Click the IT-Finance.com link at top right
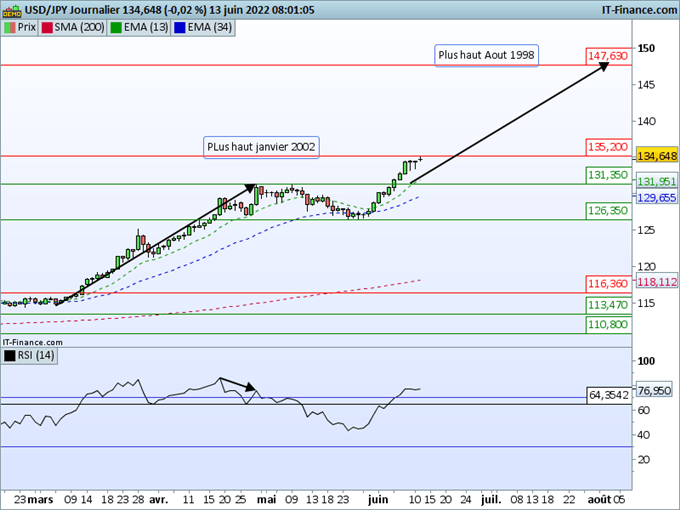680x510 pixels. [639, 10]
